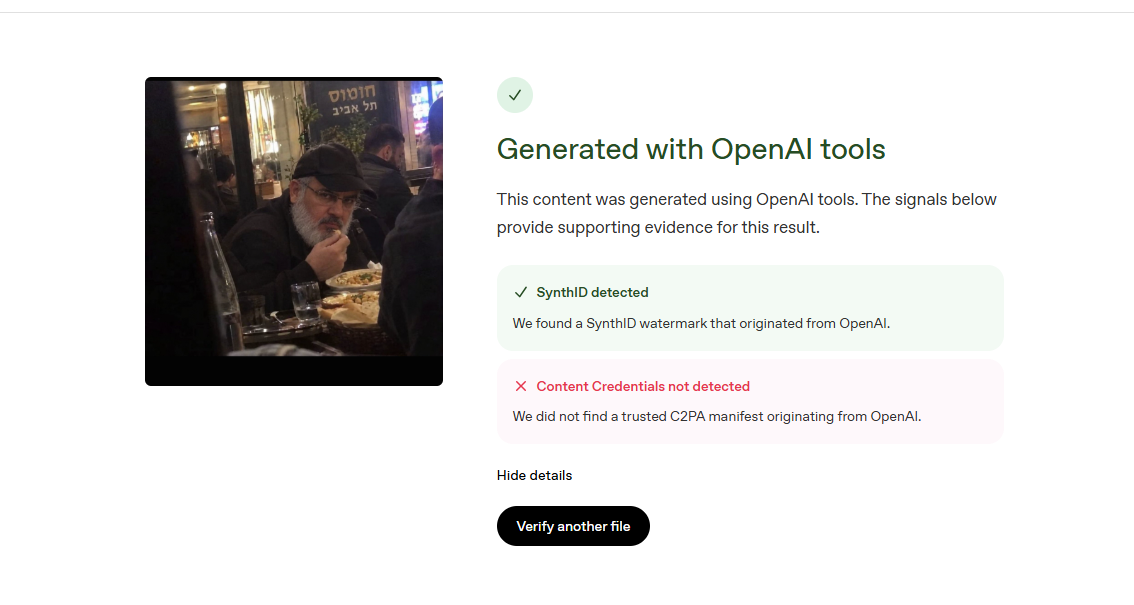Image resolution: width=1134 pixels, height=605 pixels.
Task: Click the SynthID detected checkmark icon
Action: pyautogui.click(x=521, y=293)
